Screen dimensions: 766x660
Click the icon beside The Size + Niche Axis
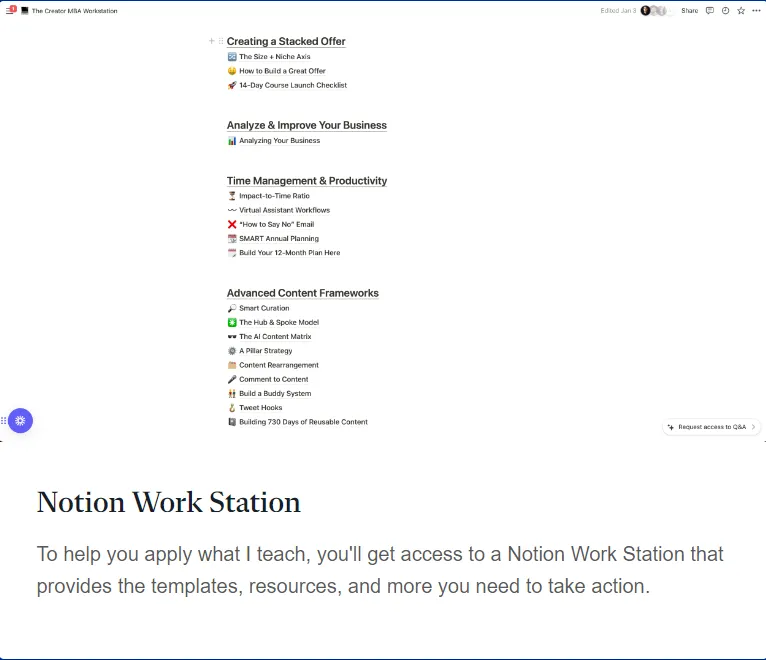tap(232, 57)
